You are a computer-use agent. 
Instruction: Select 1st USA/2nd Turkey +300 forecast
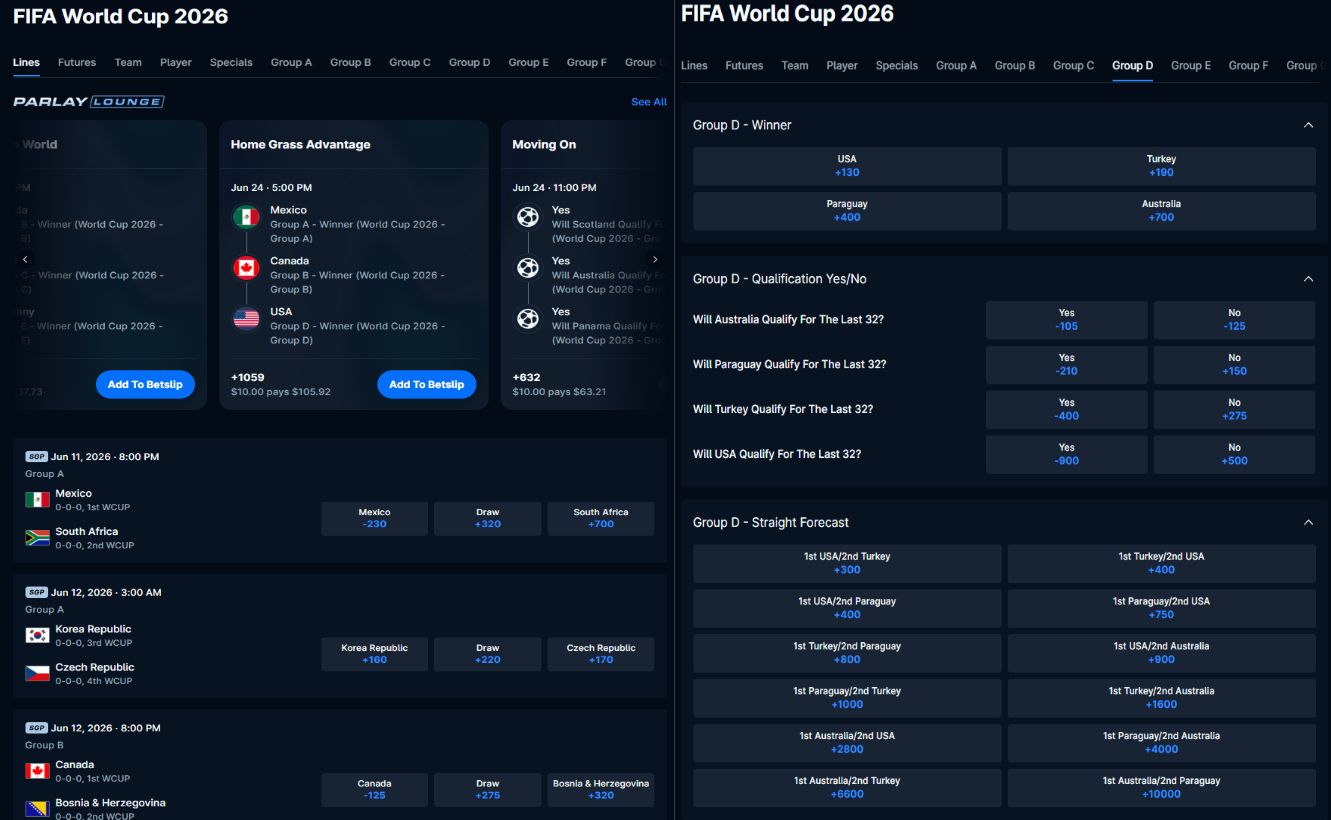pyautogui.click(x=847, y=563)
